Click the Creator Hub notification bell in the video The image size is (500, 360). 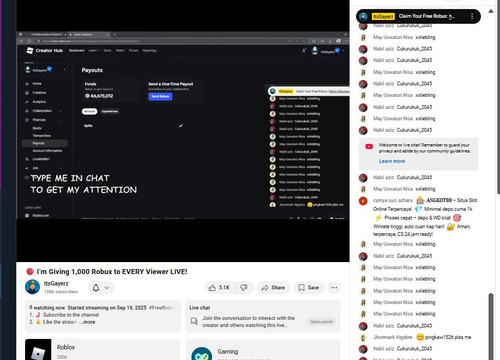[x=304, y=51]
